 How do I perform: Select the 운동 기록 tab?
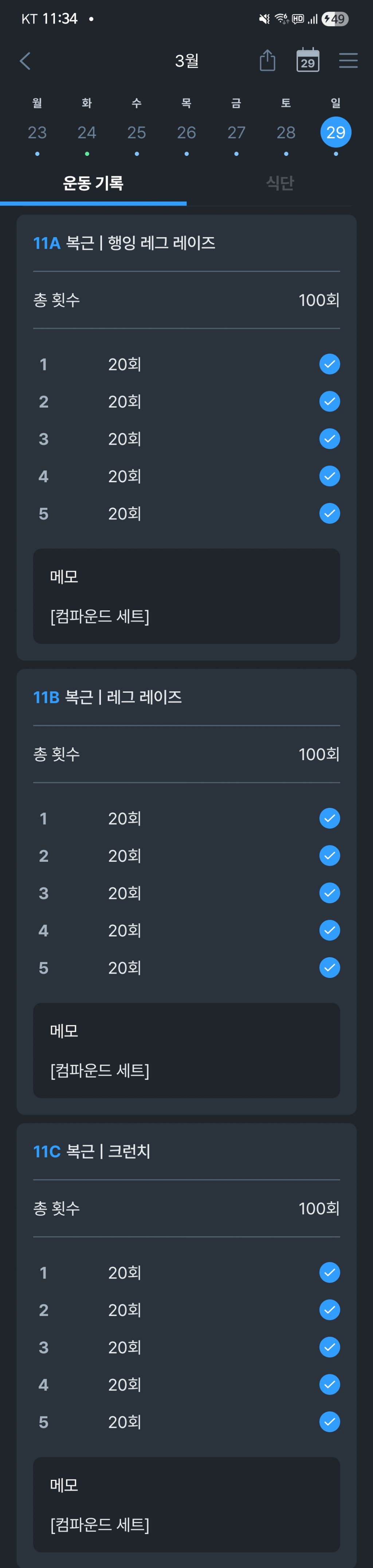click(x=93, y=183)
